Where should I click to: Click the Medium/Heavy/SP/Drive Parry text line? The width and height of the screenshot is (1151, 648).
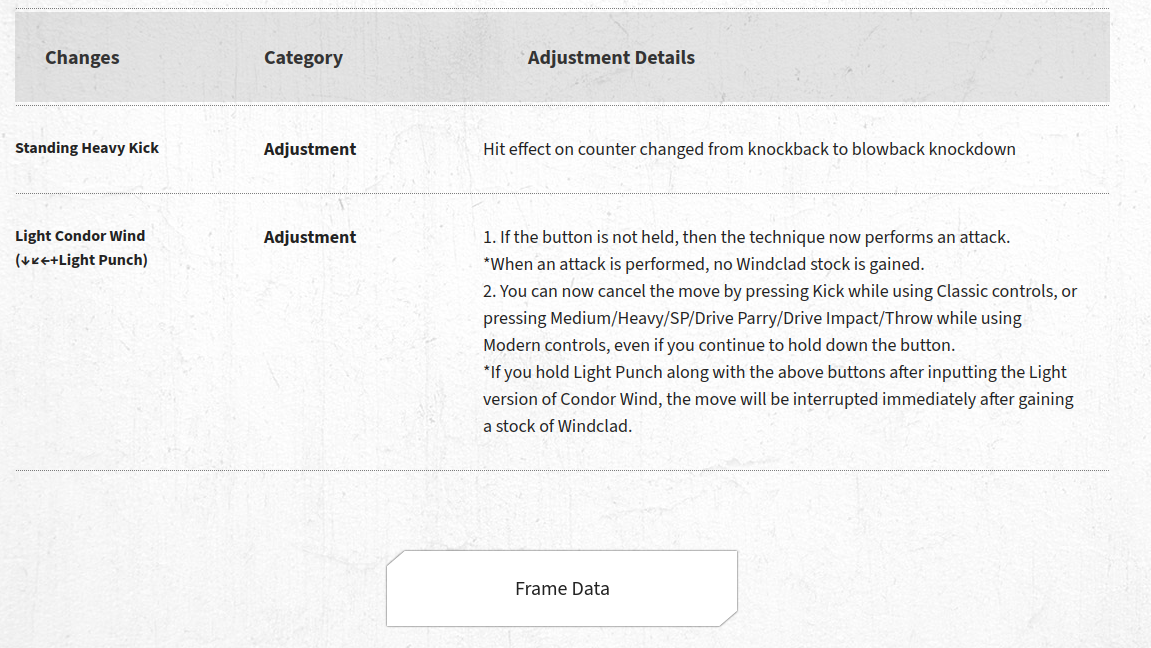click(x=752, y=318)
